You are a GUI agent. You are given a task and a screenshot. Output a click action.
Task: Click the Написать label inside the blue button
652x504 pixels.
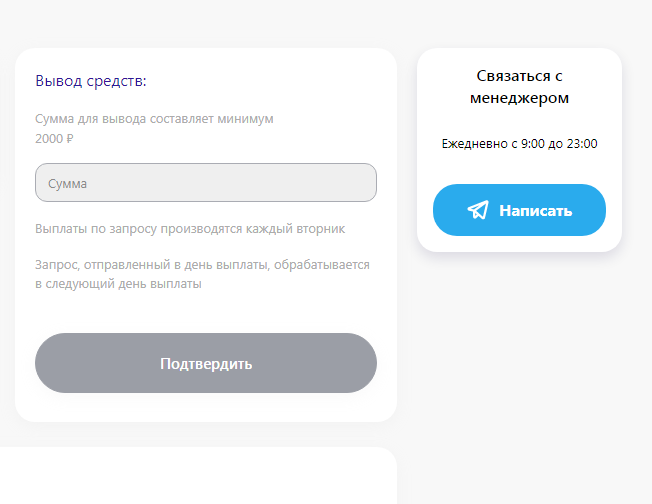tap(535, 211)
